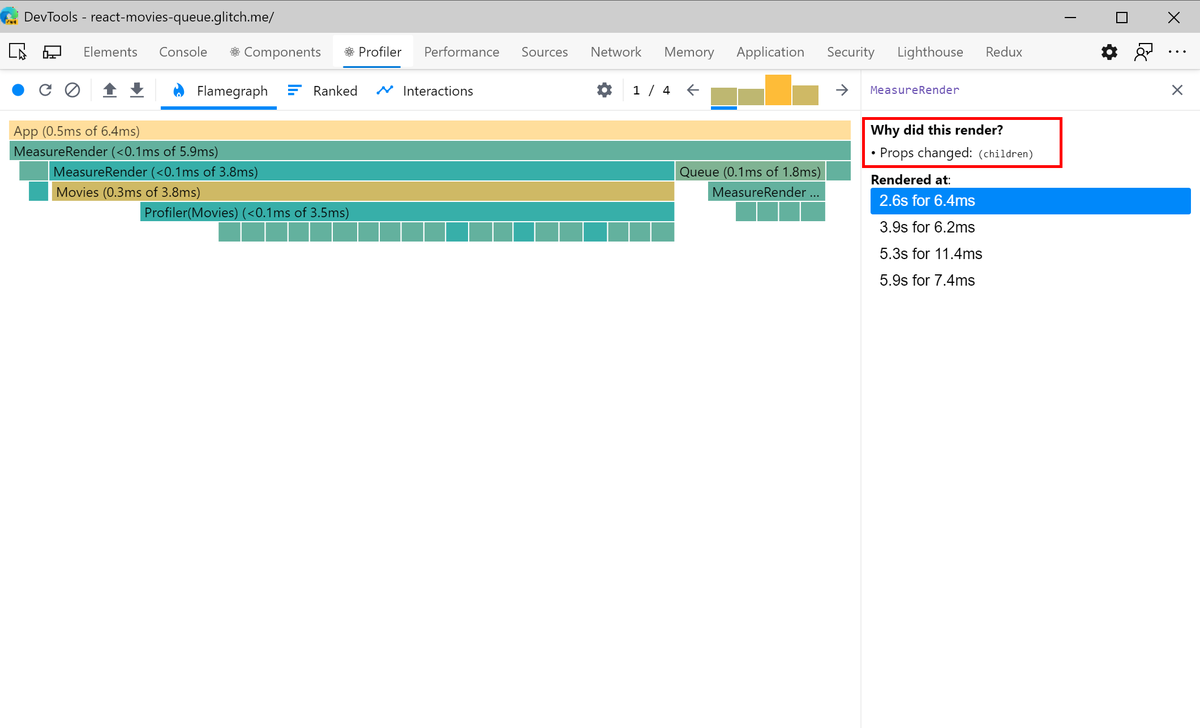Reload the page and start profiling
The height and width of the screenshot is (728, 1200).
(x=45, y=90)
